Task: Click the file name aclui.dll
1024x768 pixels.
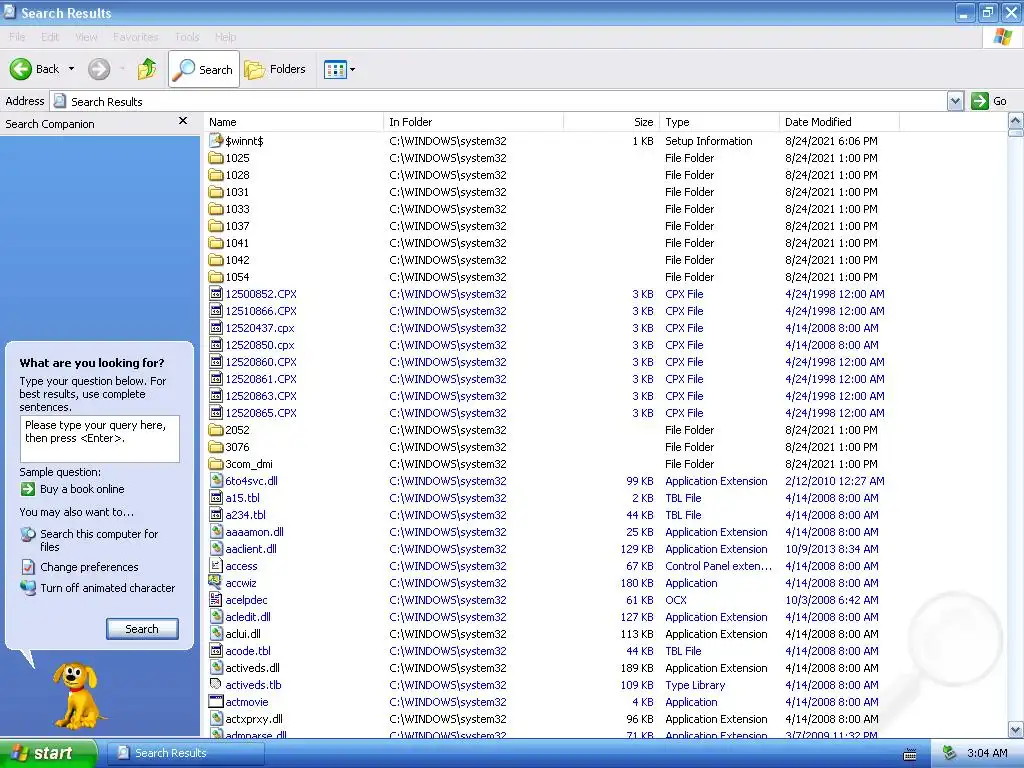Action: 243,634
